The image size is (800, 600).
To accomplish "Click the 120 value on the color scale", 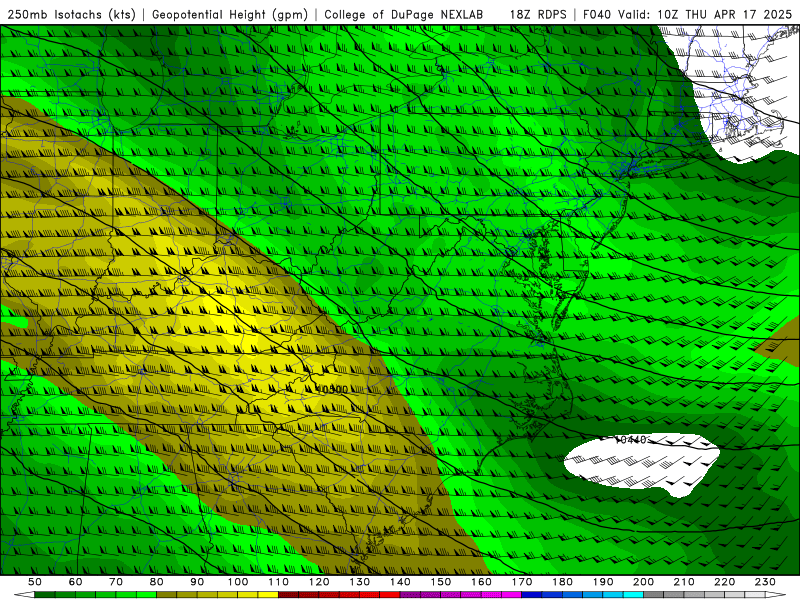I will 319,582.
